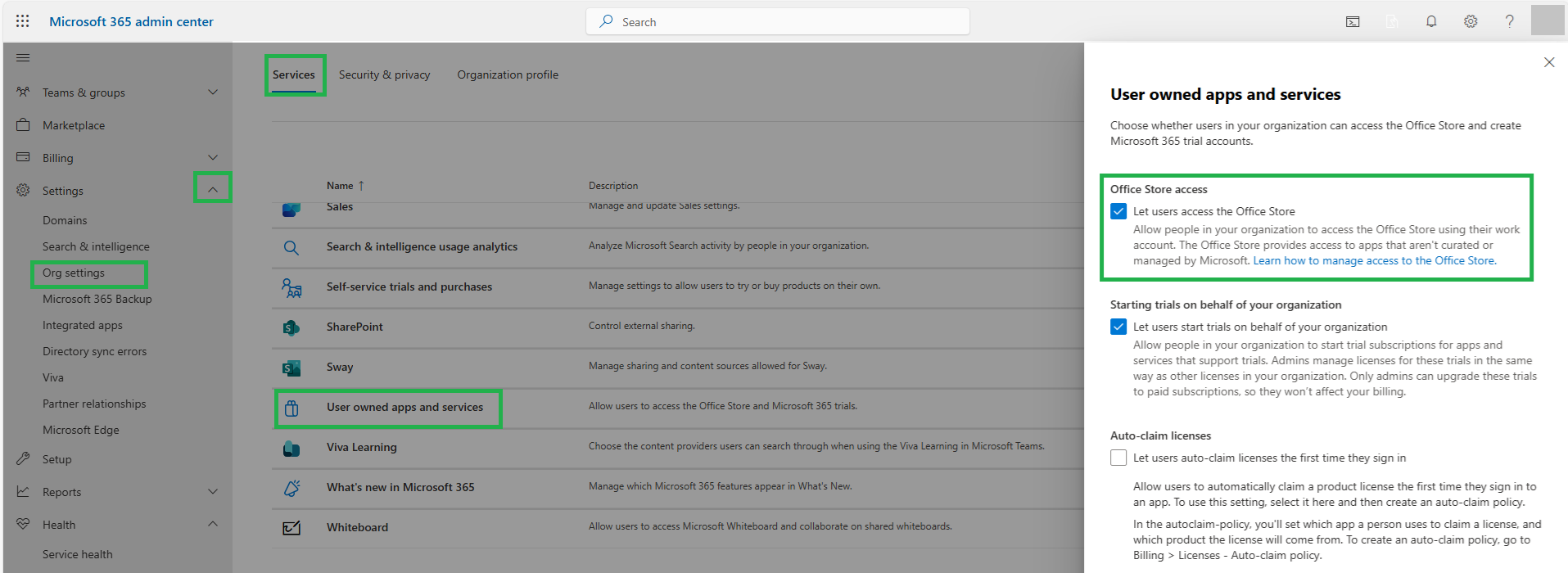Viewport: 1568px width, 573px height.
Task: Uncheck Let users access the Office Store
Action: tap(1118, 211)
